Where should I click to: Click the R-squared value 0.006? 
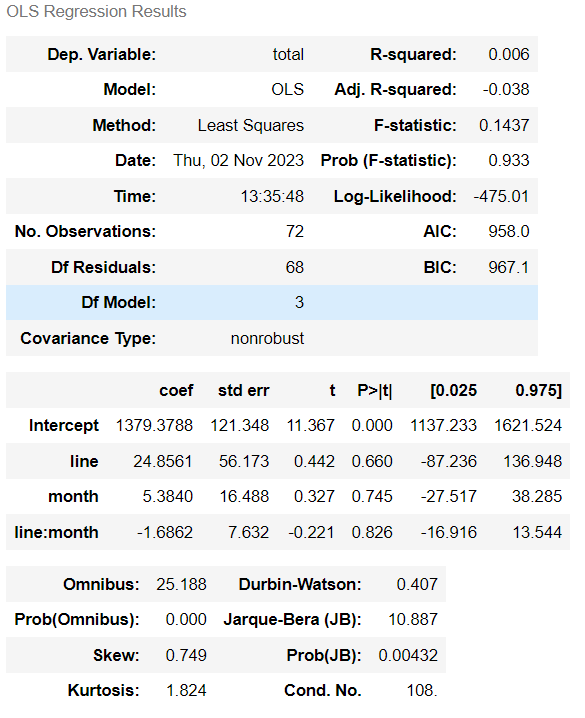(x=509, y=54)
